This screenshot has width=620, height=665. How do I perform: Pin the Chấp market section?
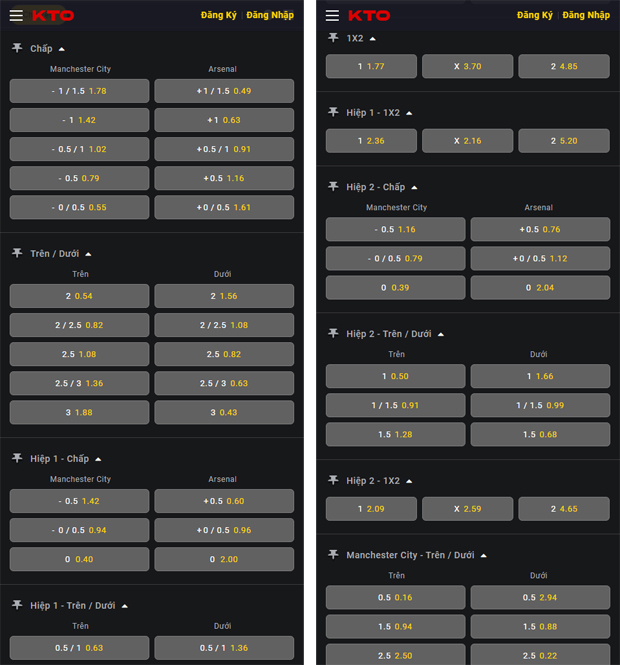[x=17, y=48]
